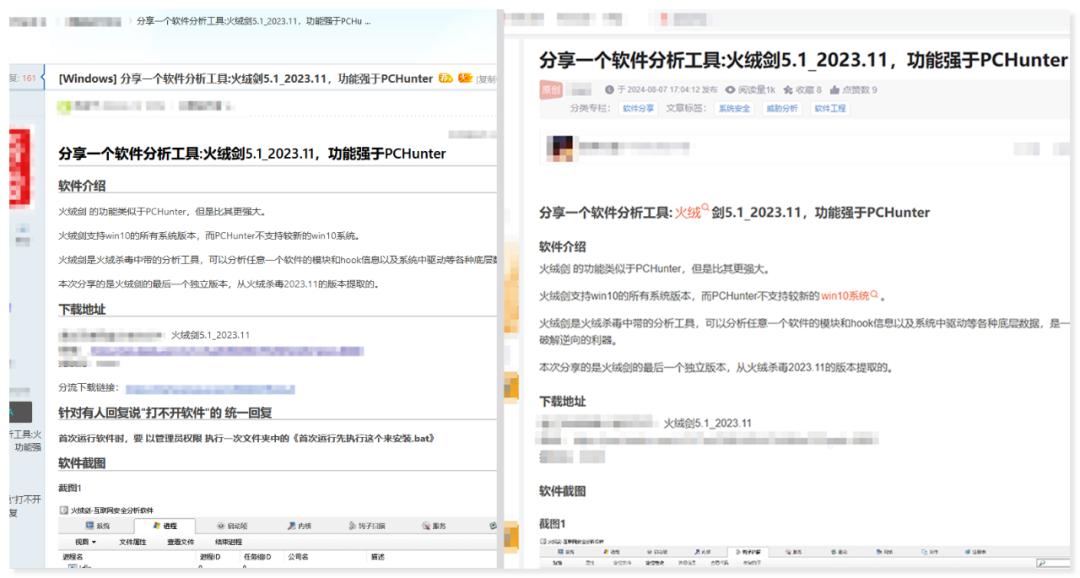Open blurred link after 分流下载链接

click(x=210, y=389)
